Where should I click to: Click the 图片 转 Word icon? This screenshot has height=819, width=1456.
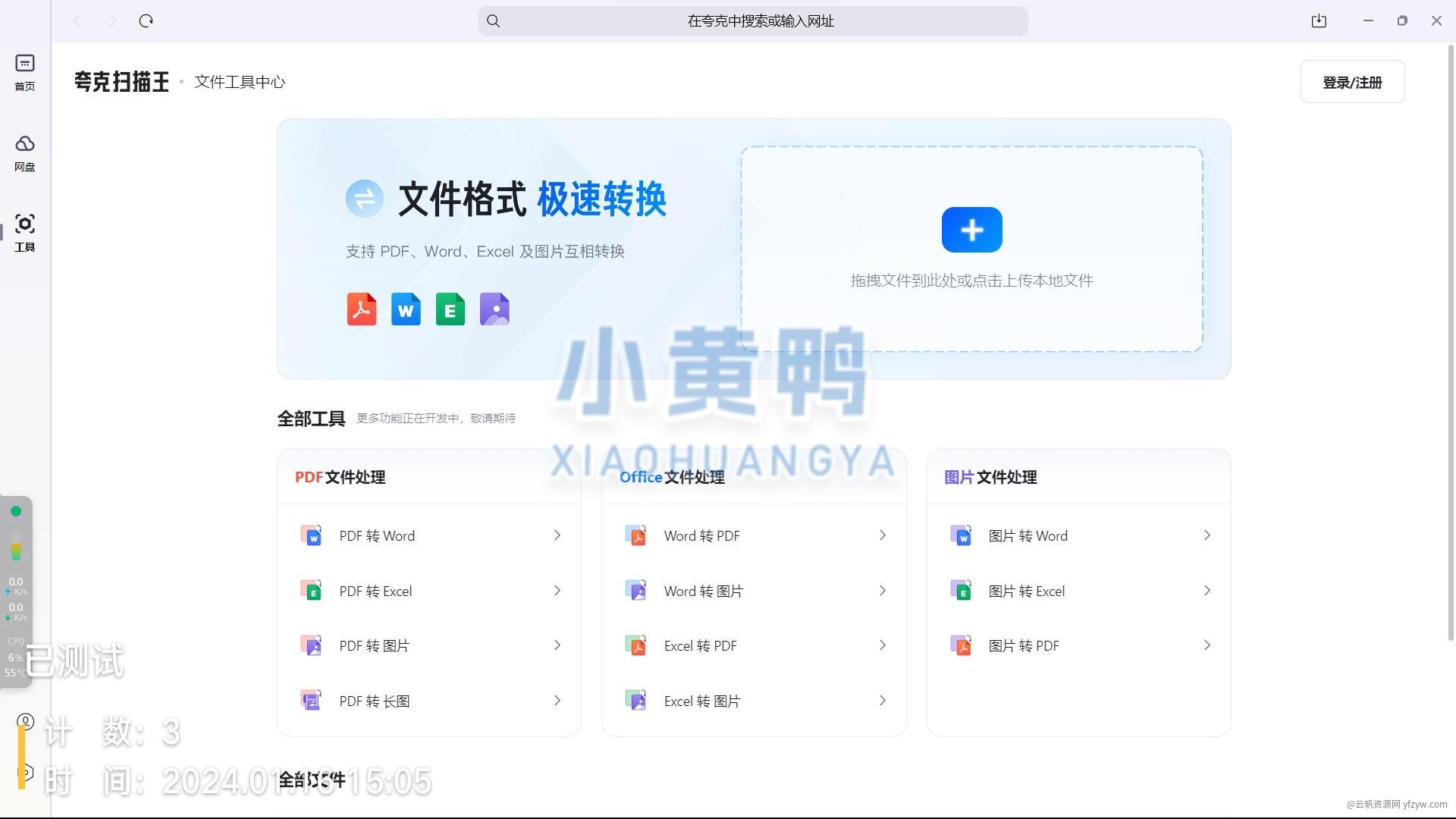point(962,535)
